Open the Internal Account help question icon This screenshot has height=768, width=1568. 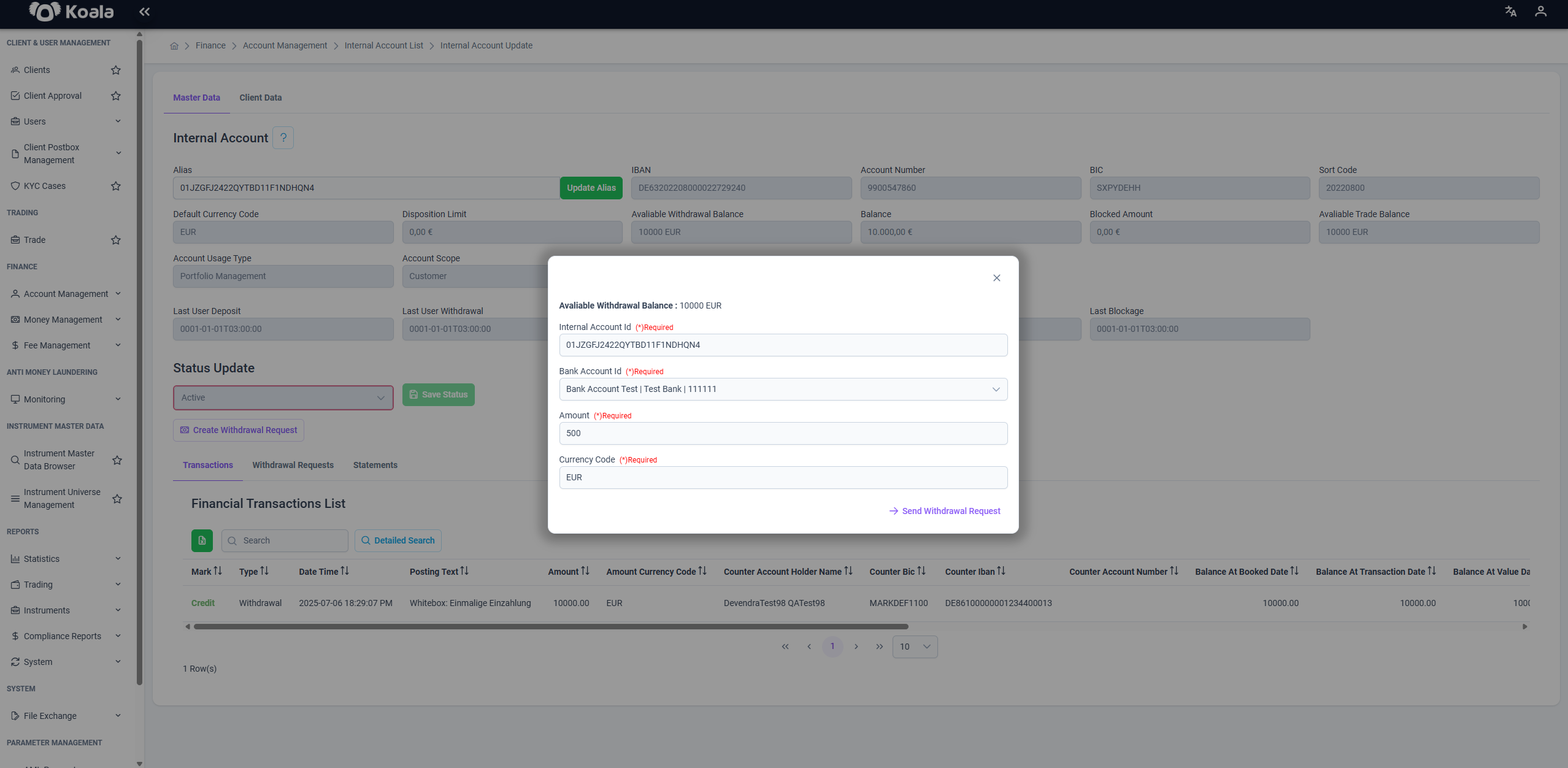283,137
